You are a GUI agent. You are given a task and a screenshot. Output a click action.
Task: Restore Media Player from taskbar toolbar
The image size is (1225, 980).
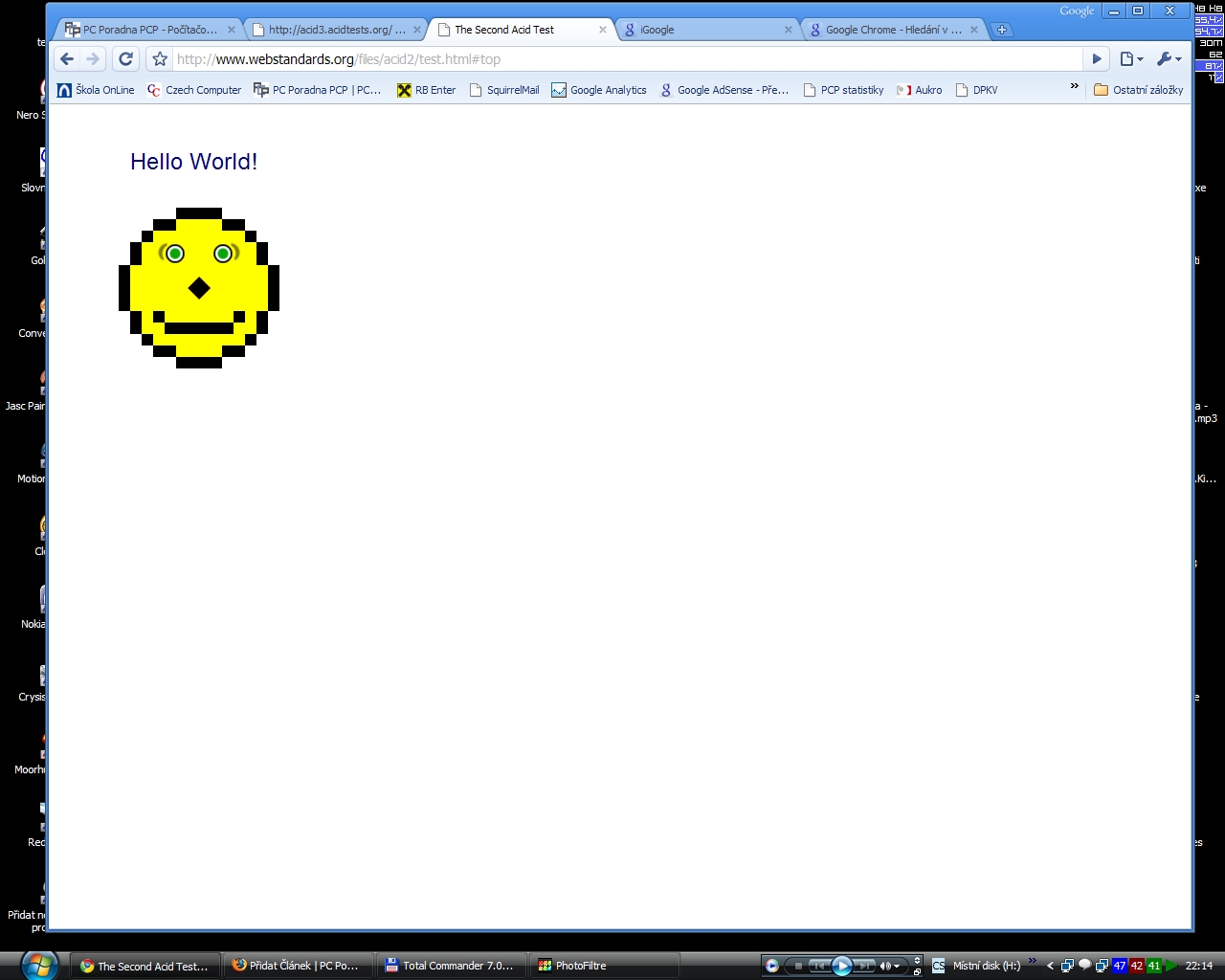point(918,971)
